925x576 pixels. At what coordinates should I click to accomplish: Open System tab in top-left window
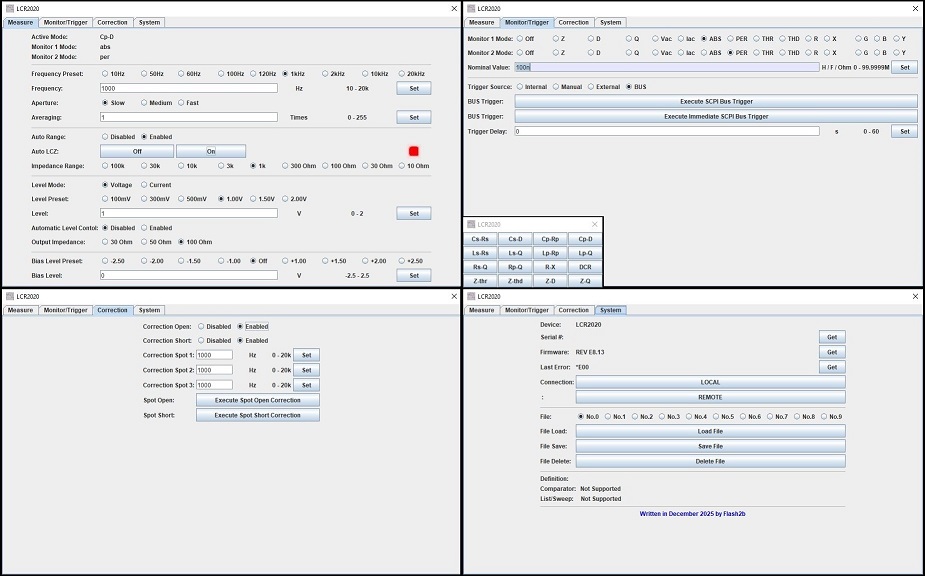tap(149, 22)
